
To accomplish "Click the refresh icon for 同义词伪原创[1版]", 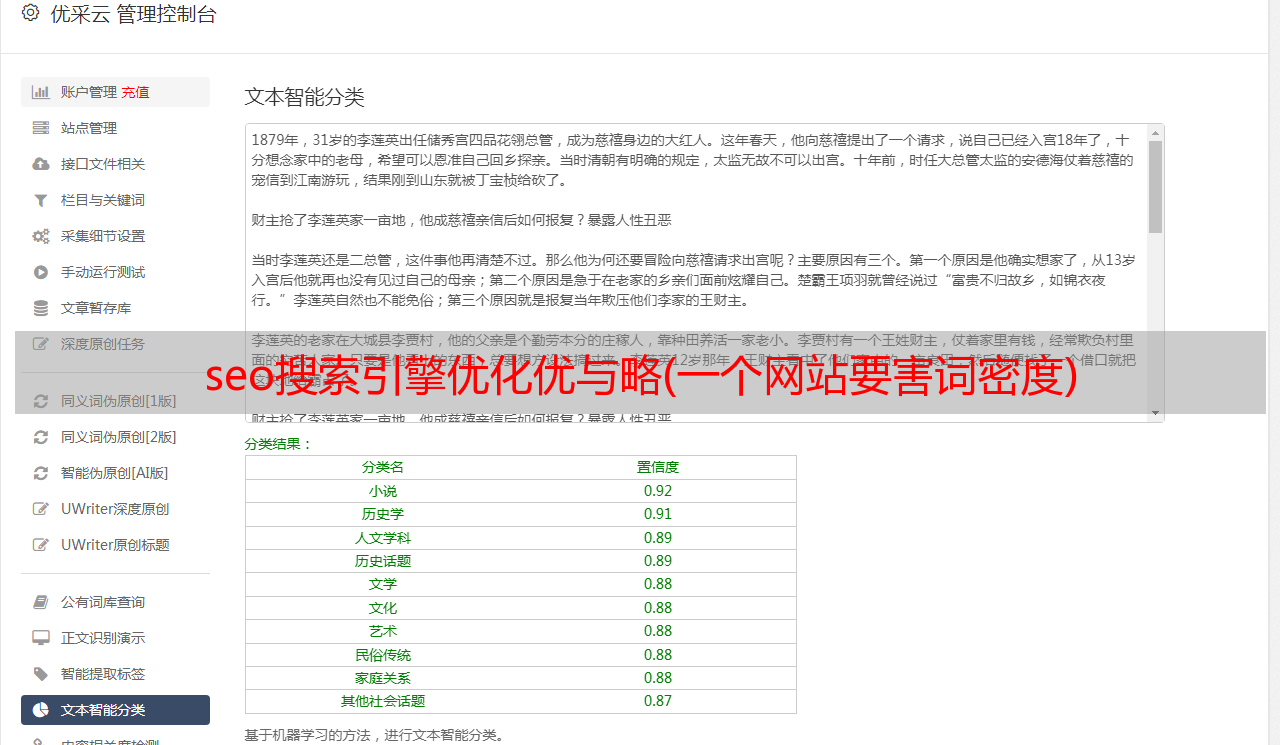I will [41, 401].
